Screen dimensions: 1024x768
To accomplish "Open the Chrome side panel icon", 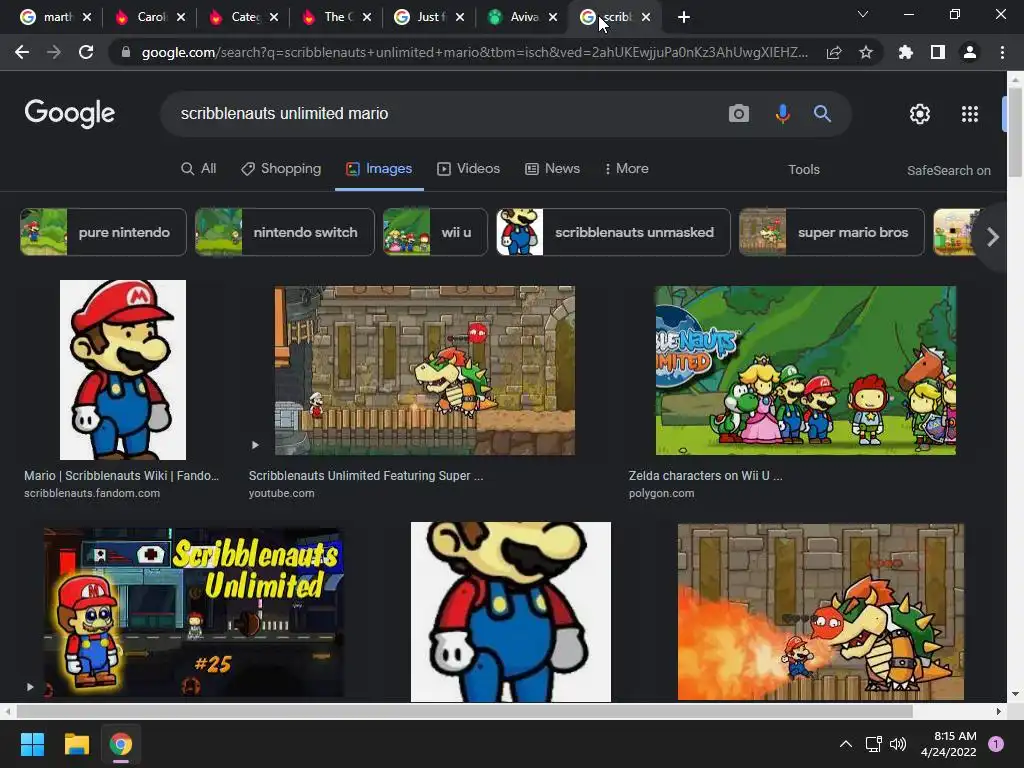I will (938, 52).
